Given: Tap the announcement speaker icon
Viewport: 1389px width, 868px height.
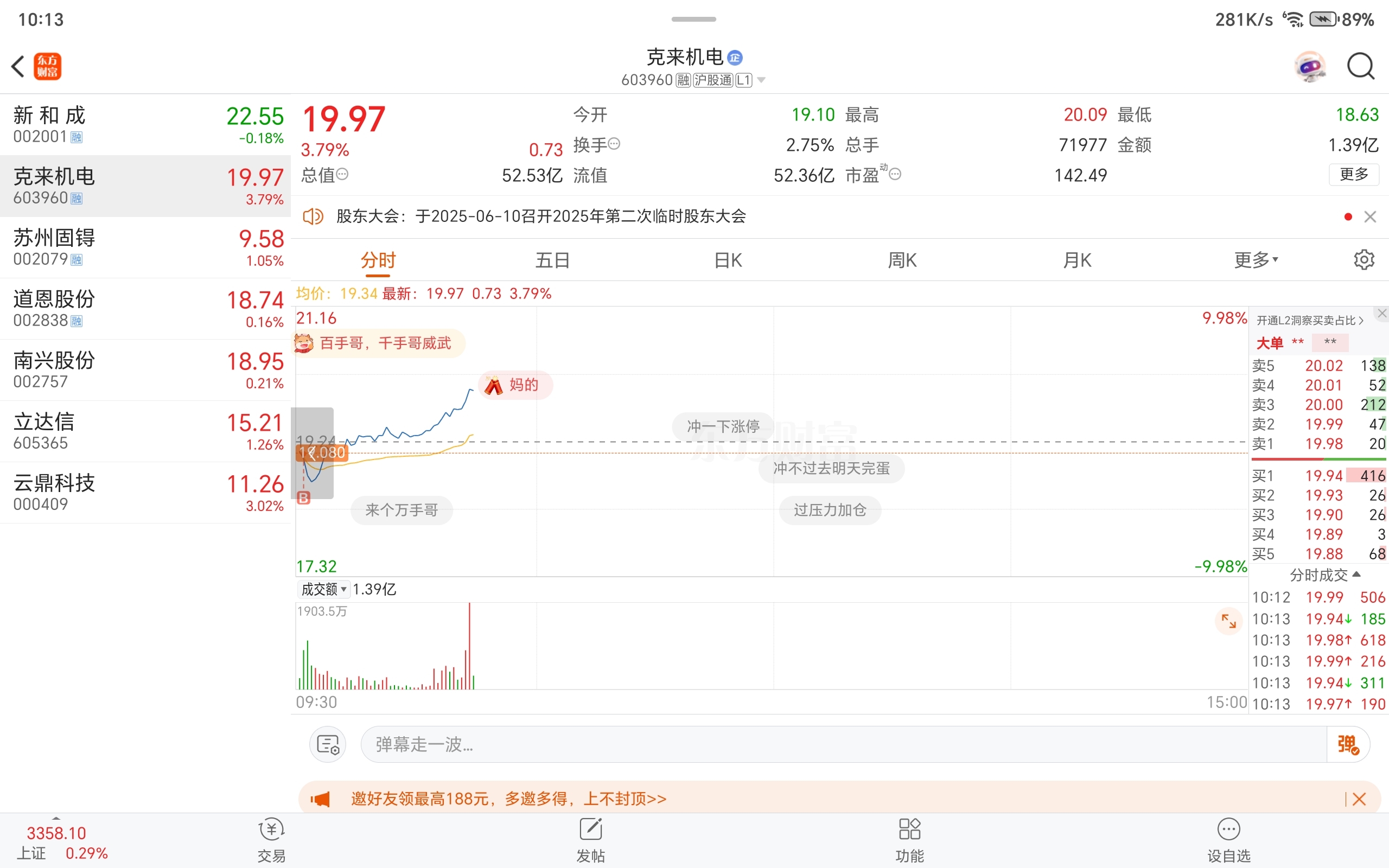Looking at the screenshot, I should click(x=313, y=216).
